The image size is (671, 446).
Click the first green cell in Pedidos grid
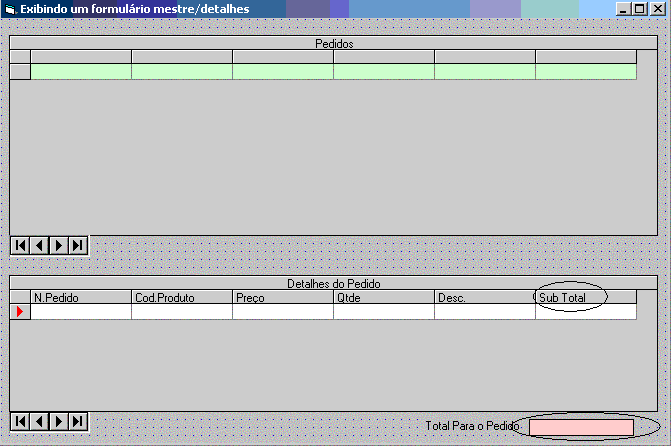pyautogui.click(x=81, y=71)
